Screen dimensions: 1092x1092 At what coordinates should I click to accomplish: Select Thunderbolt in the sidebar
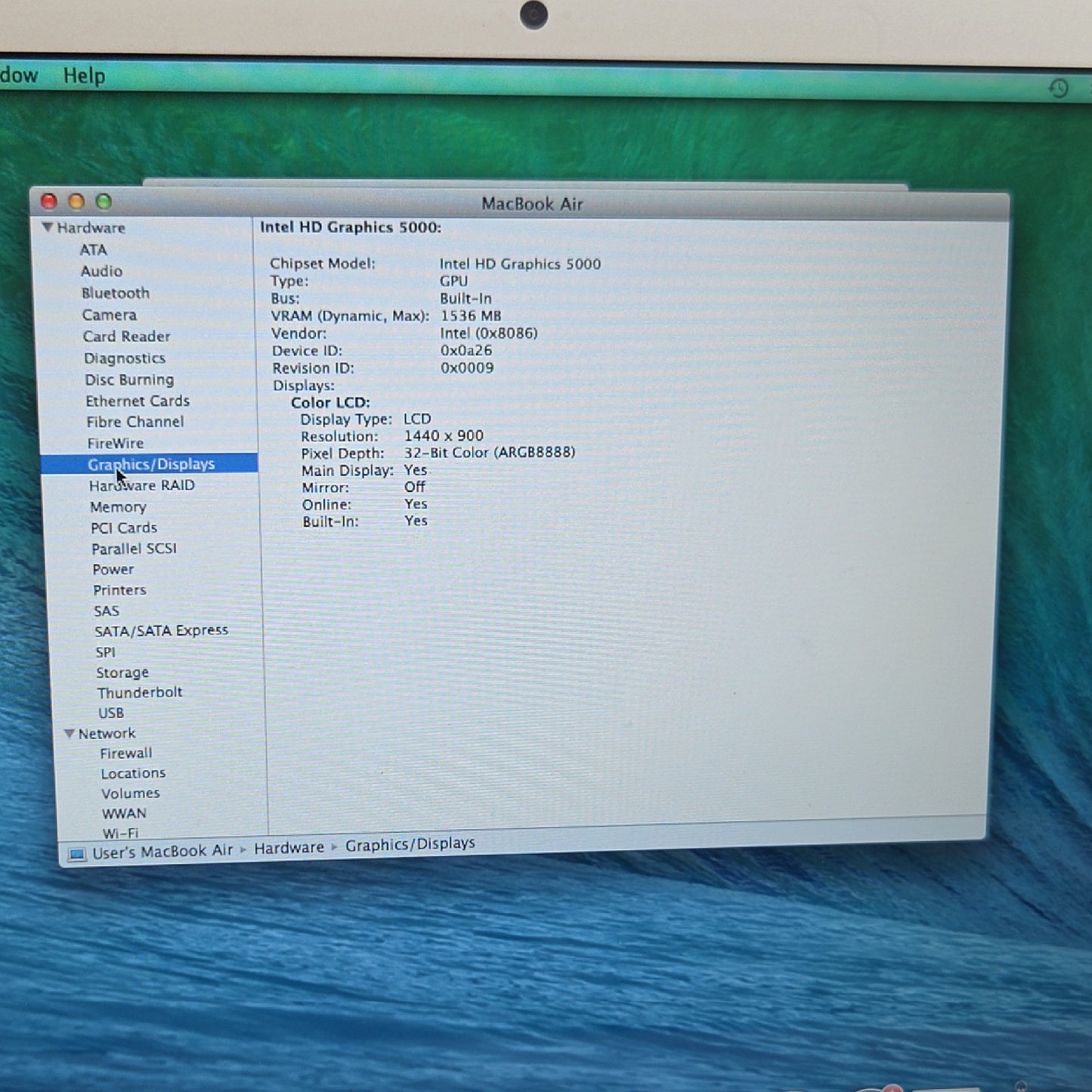coord(140,692)
